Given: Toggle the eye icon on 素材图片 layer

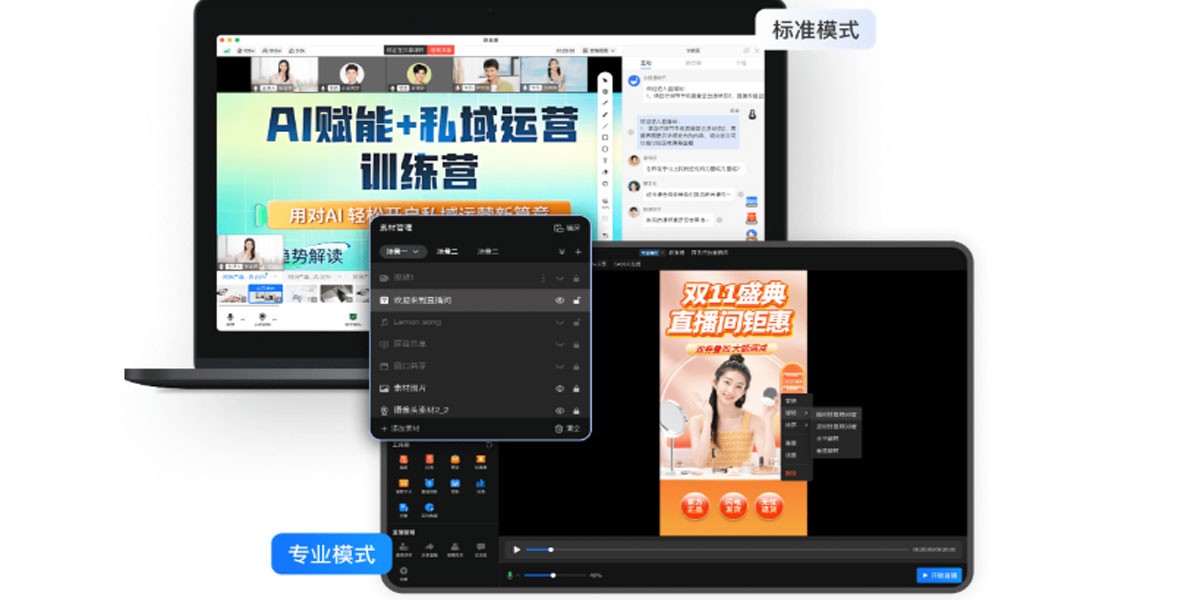Looking at the screenshot, I should click(x=559, y=388).
